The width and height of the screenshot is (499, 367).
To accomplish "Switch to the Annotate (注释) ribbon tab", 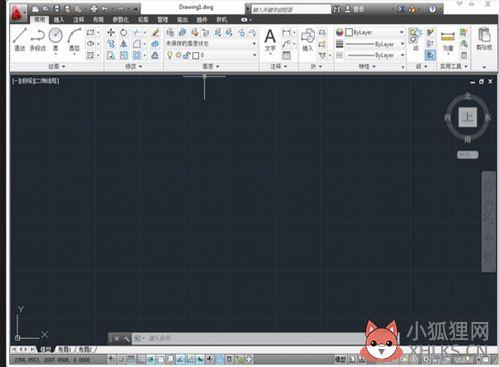I will tap(79, 20).
